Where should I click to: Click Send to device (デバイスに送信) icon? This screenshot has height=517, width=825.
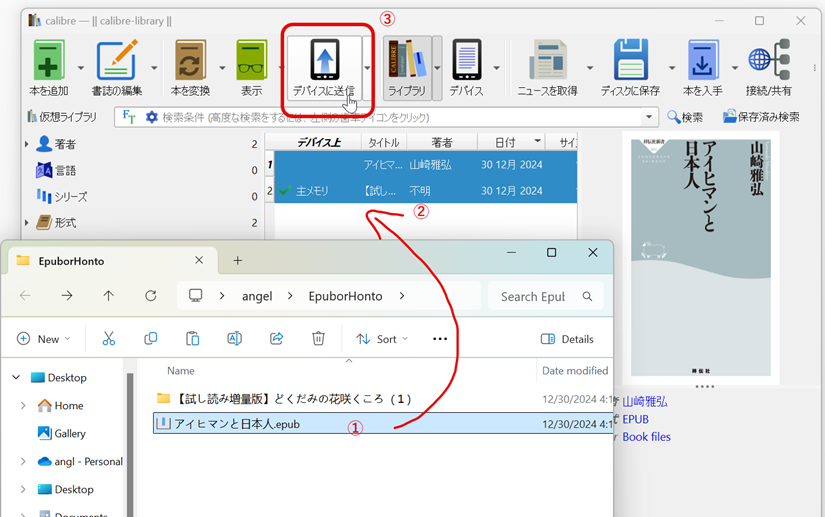click(x=325, y=59)
